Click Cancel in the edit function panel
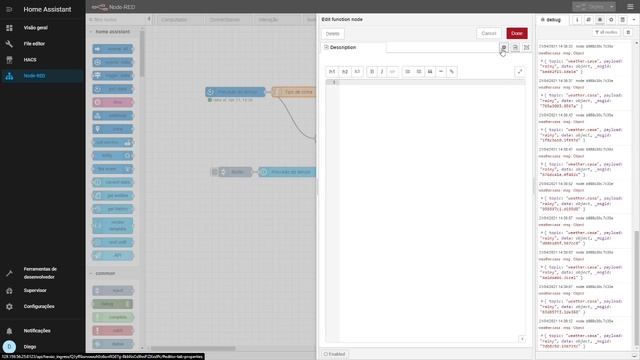This screenshot has height=360, width=640. pos(489,33)
